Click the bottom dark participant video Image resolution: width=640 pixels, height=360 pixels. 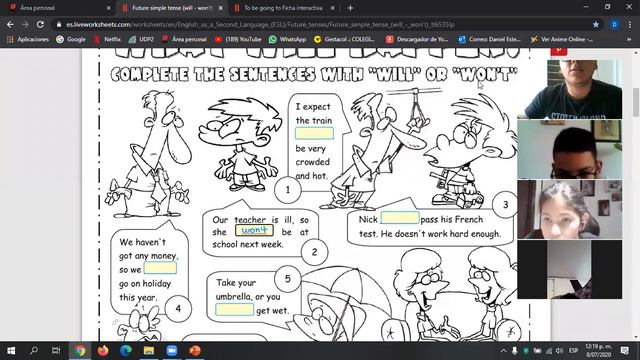click(570, 269)
